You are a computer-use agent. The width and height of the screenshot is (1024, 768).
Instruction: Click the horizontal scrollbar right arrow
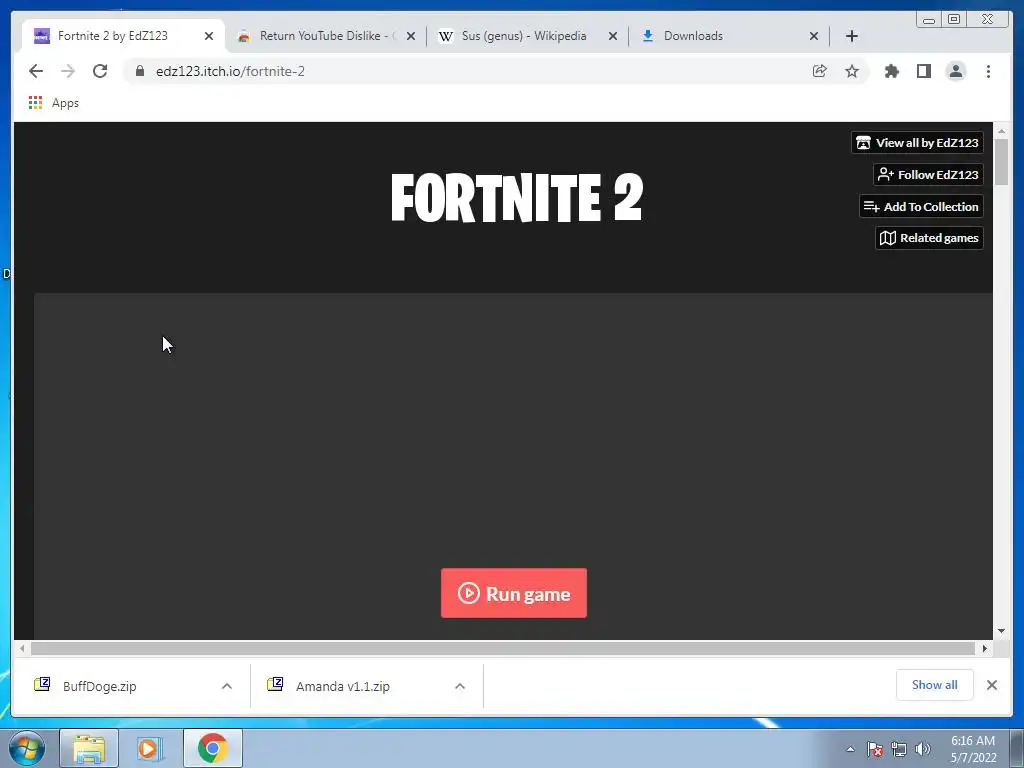[984, 648]
